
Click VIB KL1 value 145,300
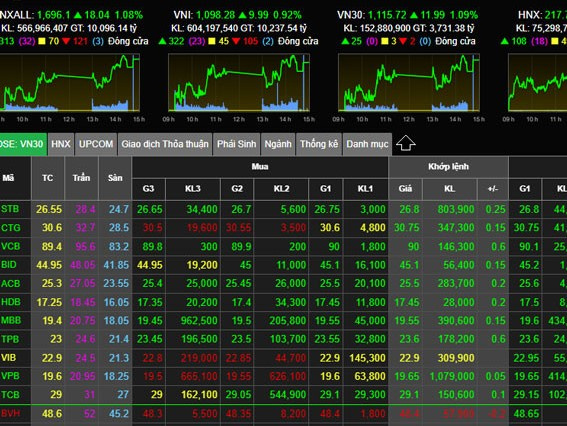point(367,358)
